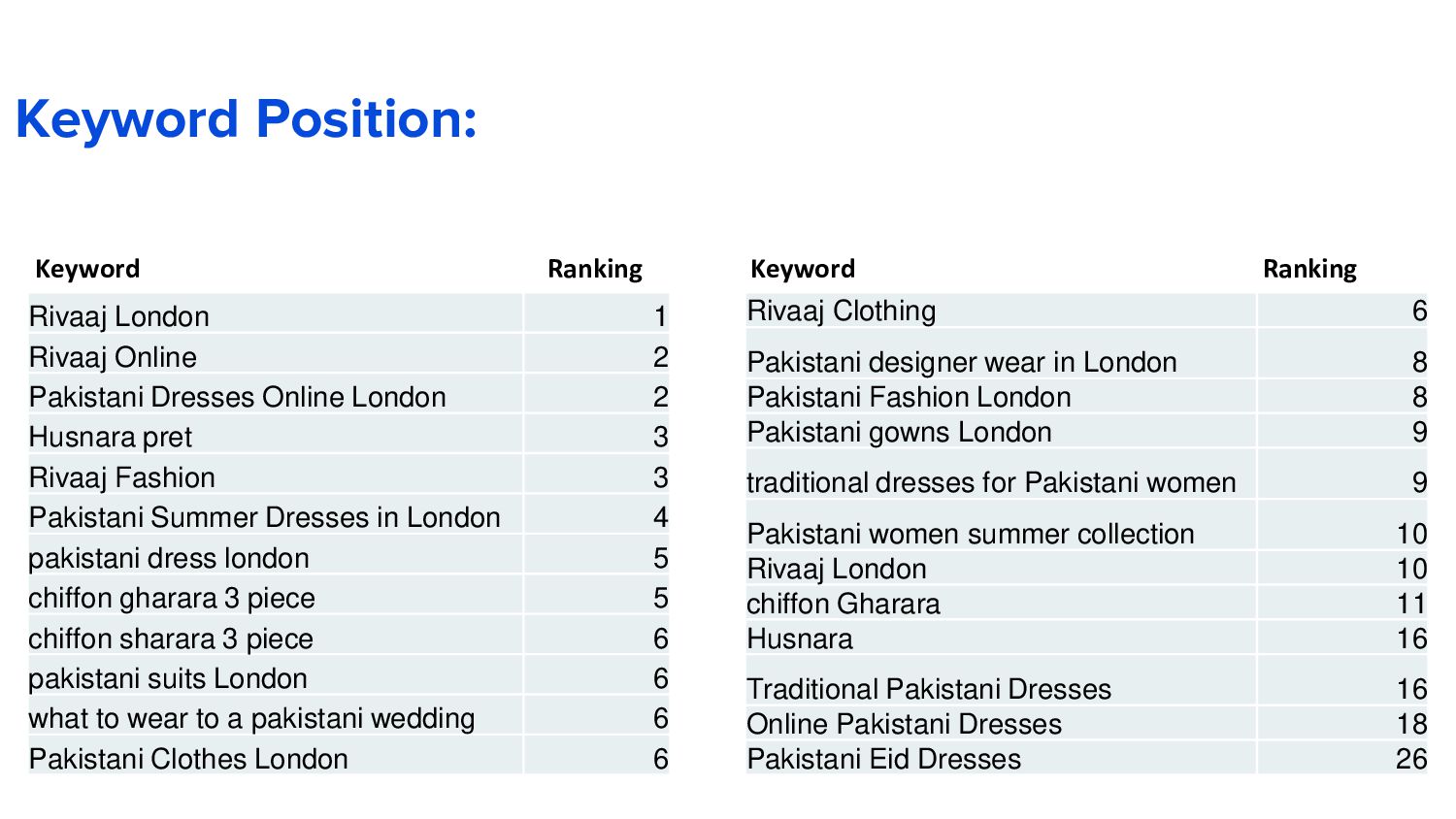Image resolution: width=1456 pixels, height=819 pixels.
Task: Click Pakistani Dresses Online London row
Action: pyautogui.click(x=348, y=397)
